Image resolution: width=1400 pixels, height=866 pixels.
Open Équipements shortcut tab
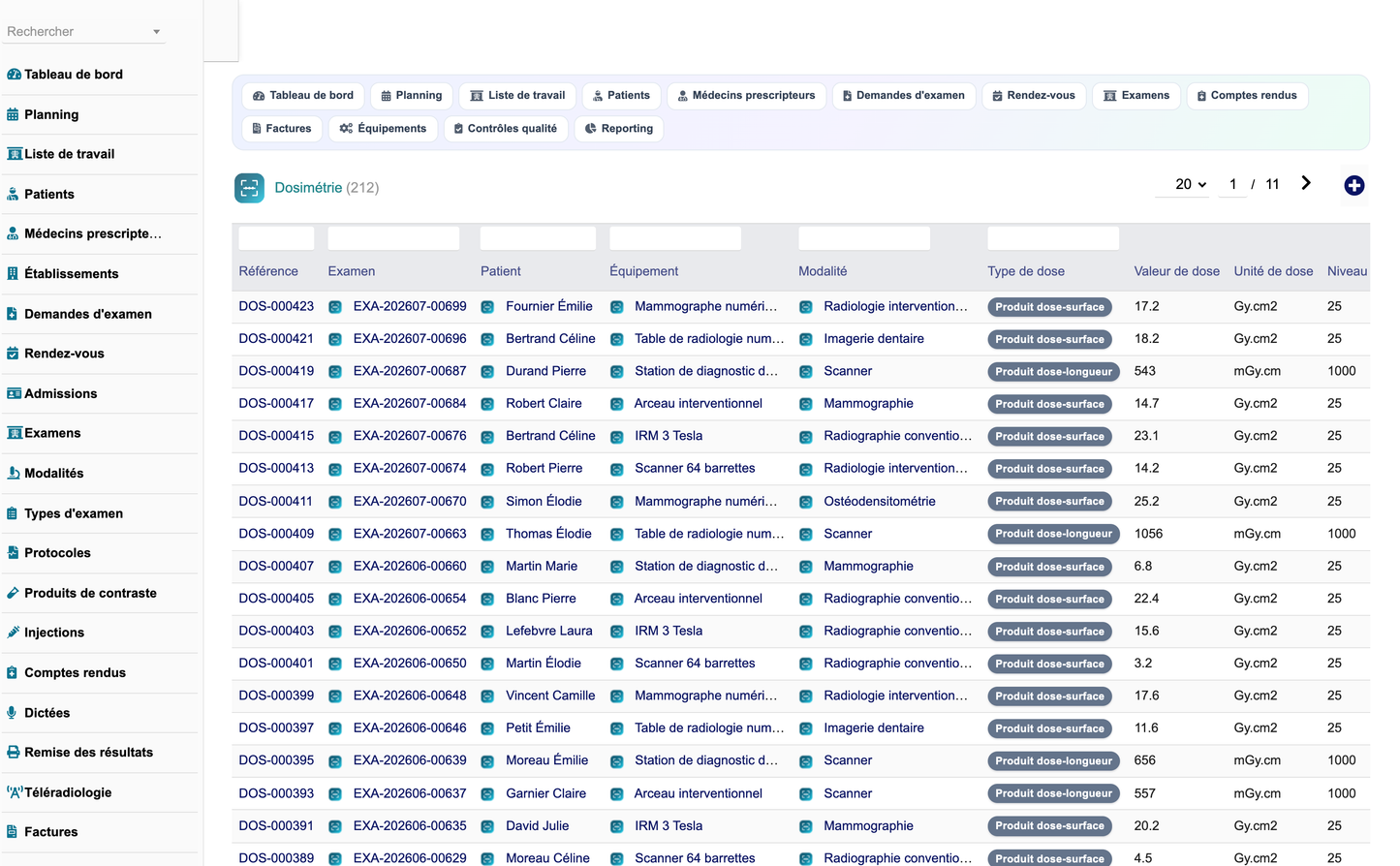(383, 129)
